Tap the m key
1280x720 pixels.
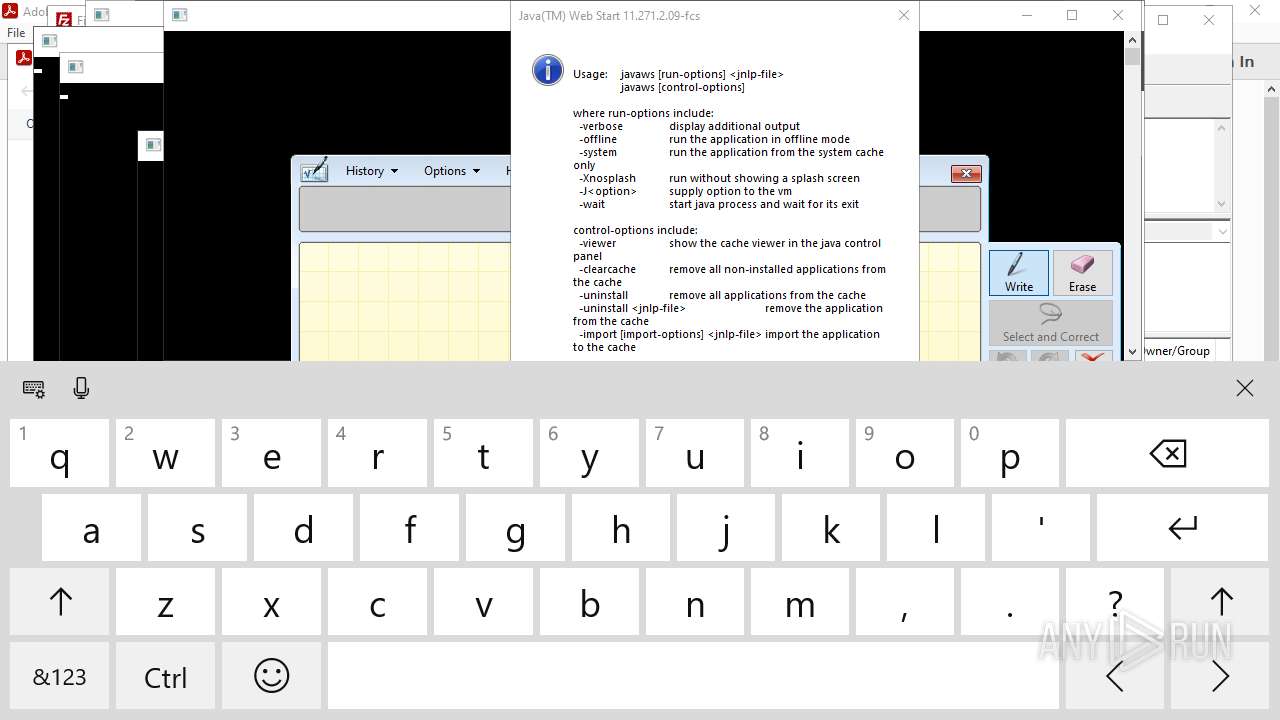800,602
